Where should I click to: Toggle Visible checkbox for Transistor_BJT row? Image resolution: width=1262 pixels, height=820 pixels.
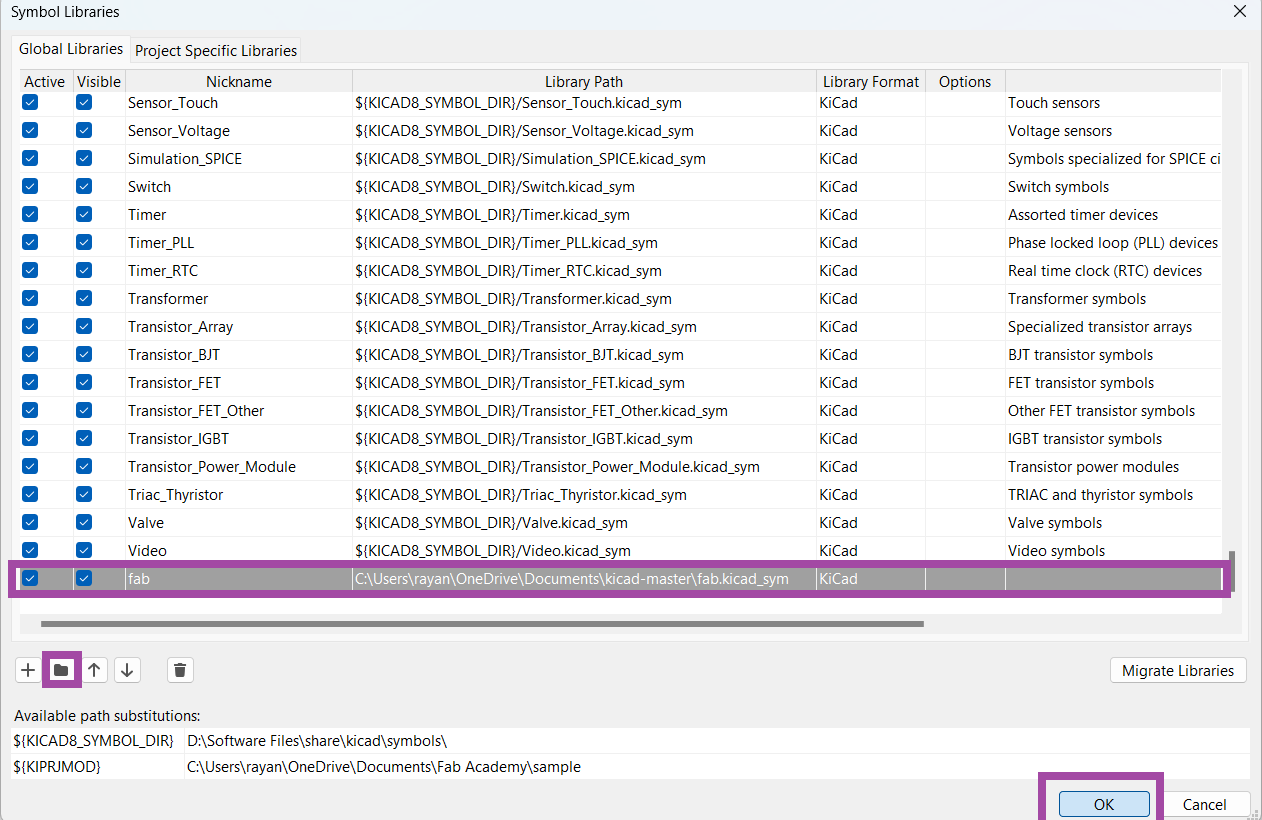(x=84, y=355)
